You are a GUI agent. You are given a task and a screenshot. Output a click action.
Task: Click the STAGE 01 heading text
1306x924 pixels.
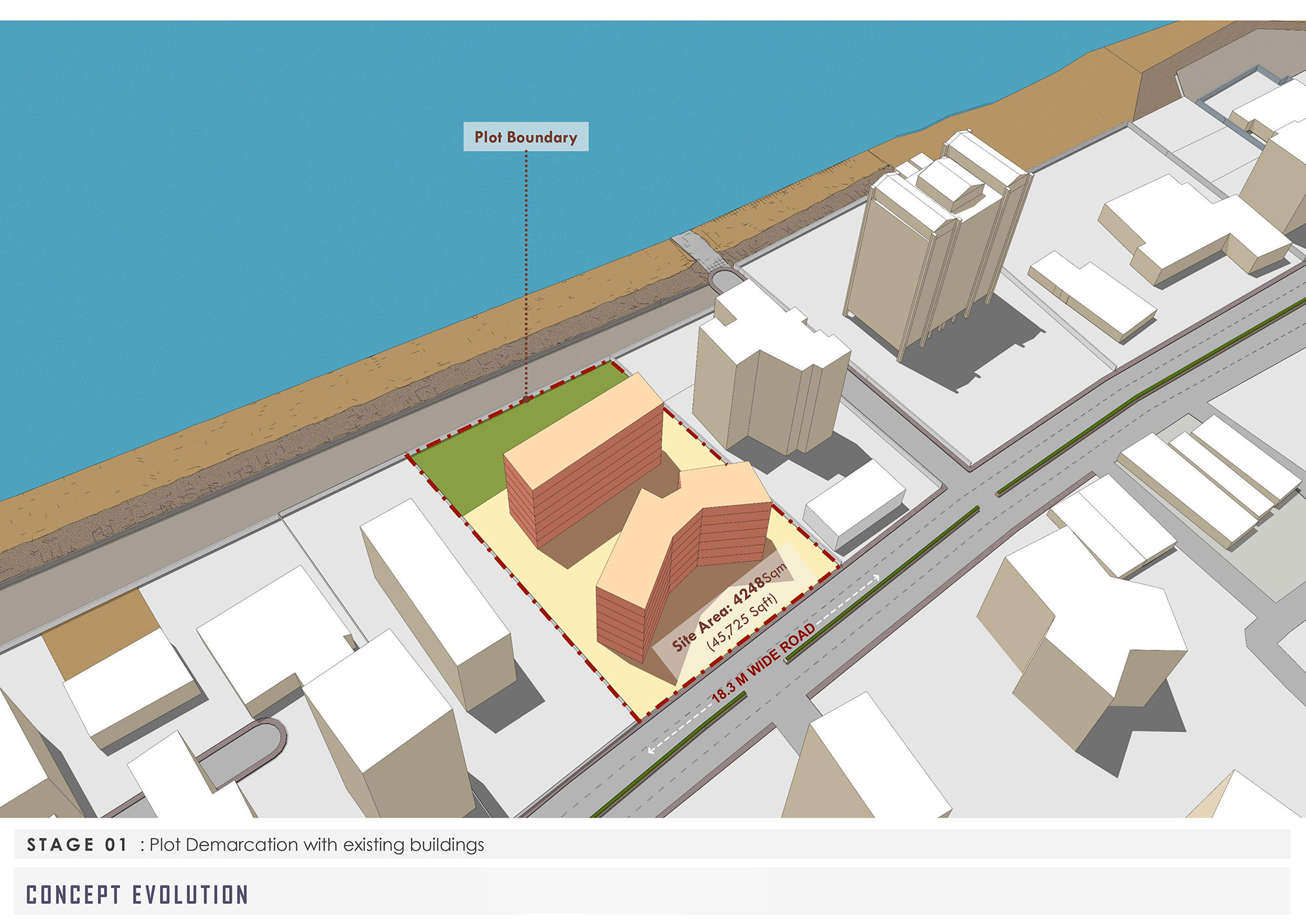[x=77, y=845]
